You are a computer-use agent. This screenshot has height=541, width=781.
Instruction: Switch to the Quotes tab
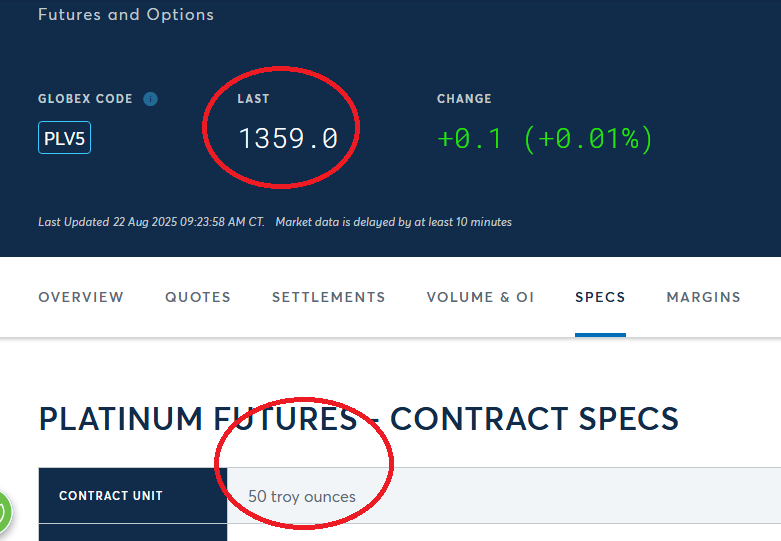pos(198,297)
